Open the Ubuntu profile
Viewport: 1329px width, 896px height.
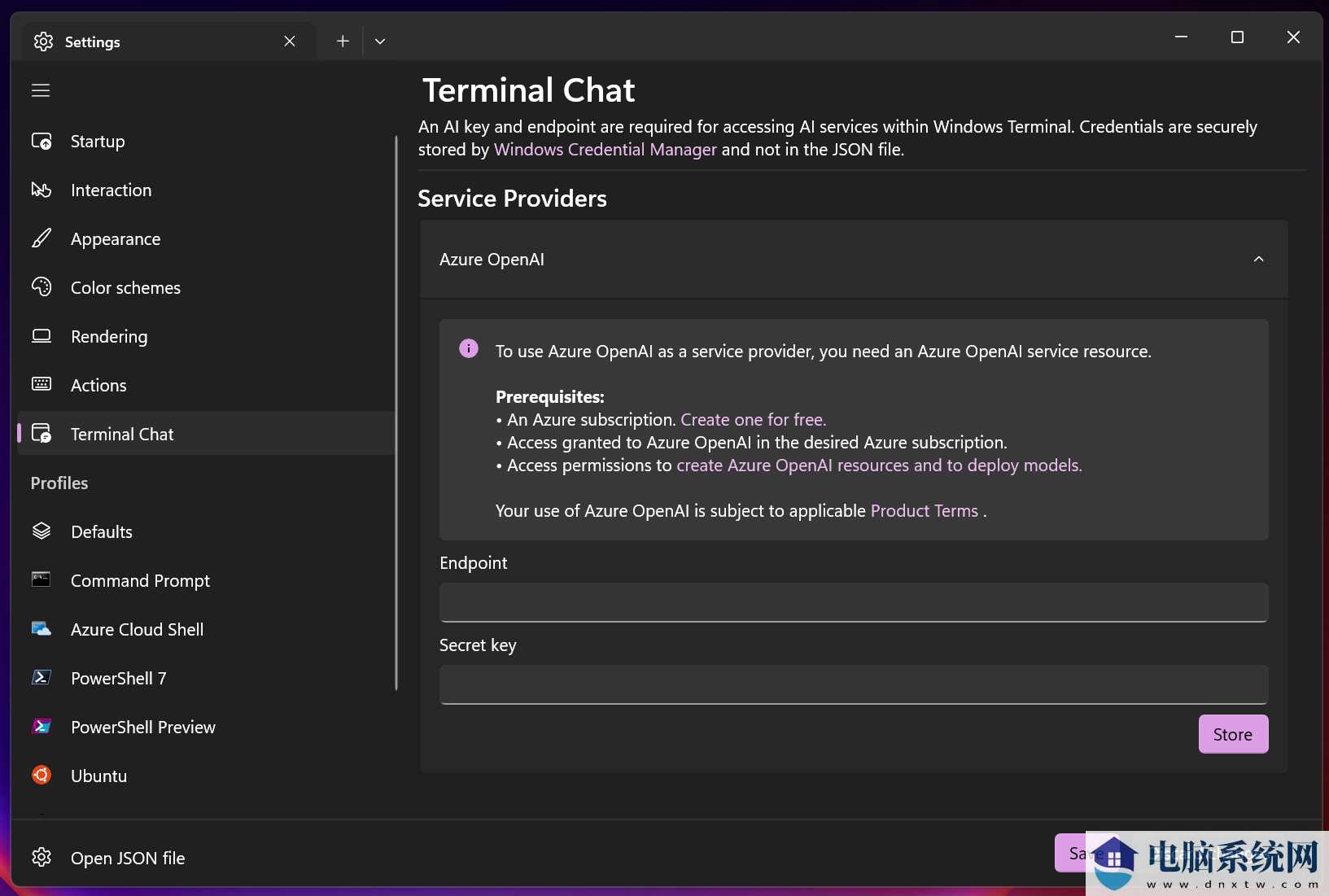(x=206, y=776)
